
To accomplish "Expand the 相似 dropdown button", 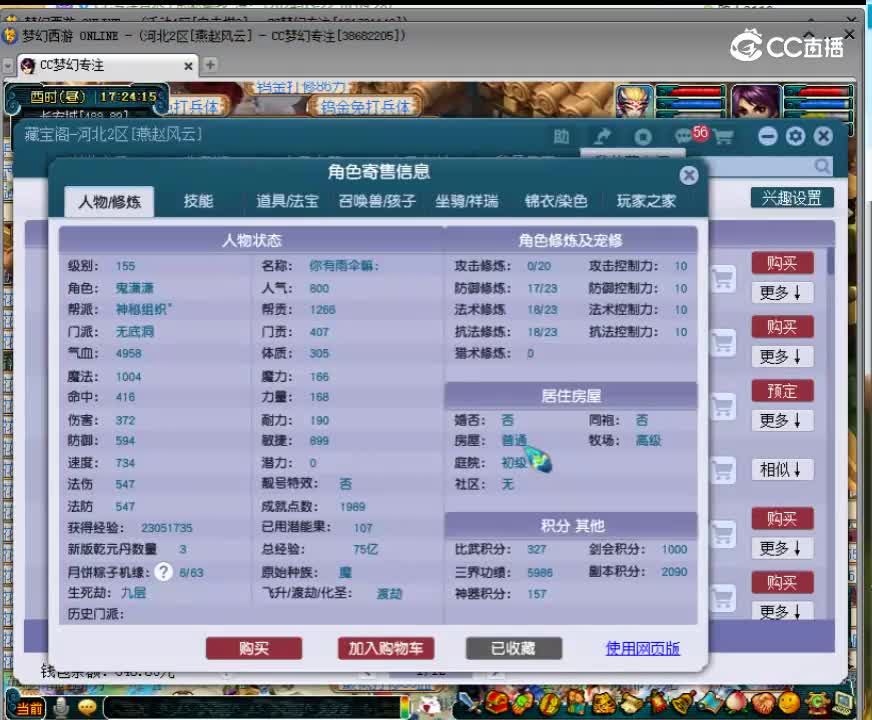I will click(x=782, y=470).
